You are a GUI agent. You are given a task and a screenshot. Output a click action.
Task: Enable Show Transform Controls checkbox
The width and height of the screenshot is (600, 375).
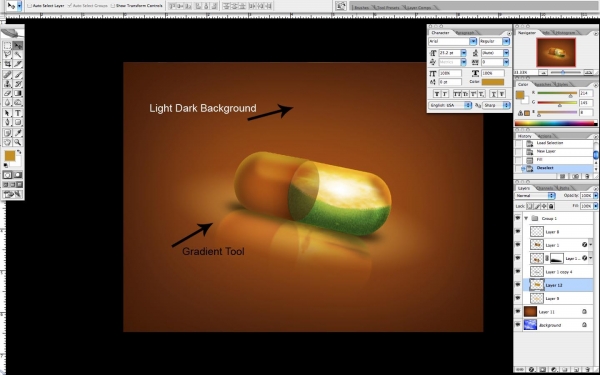pos(112,6)
